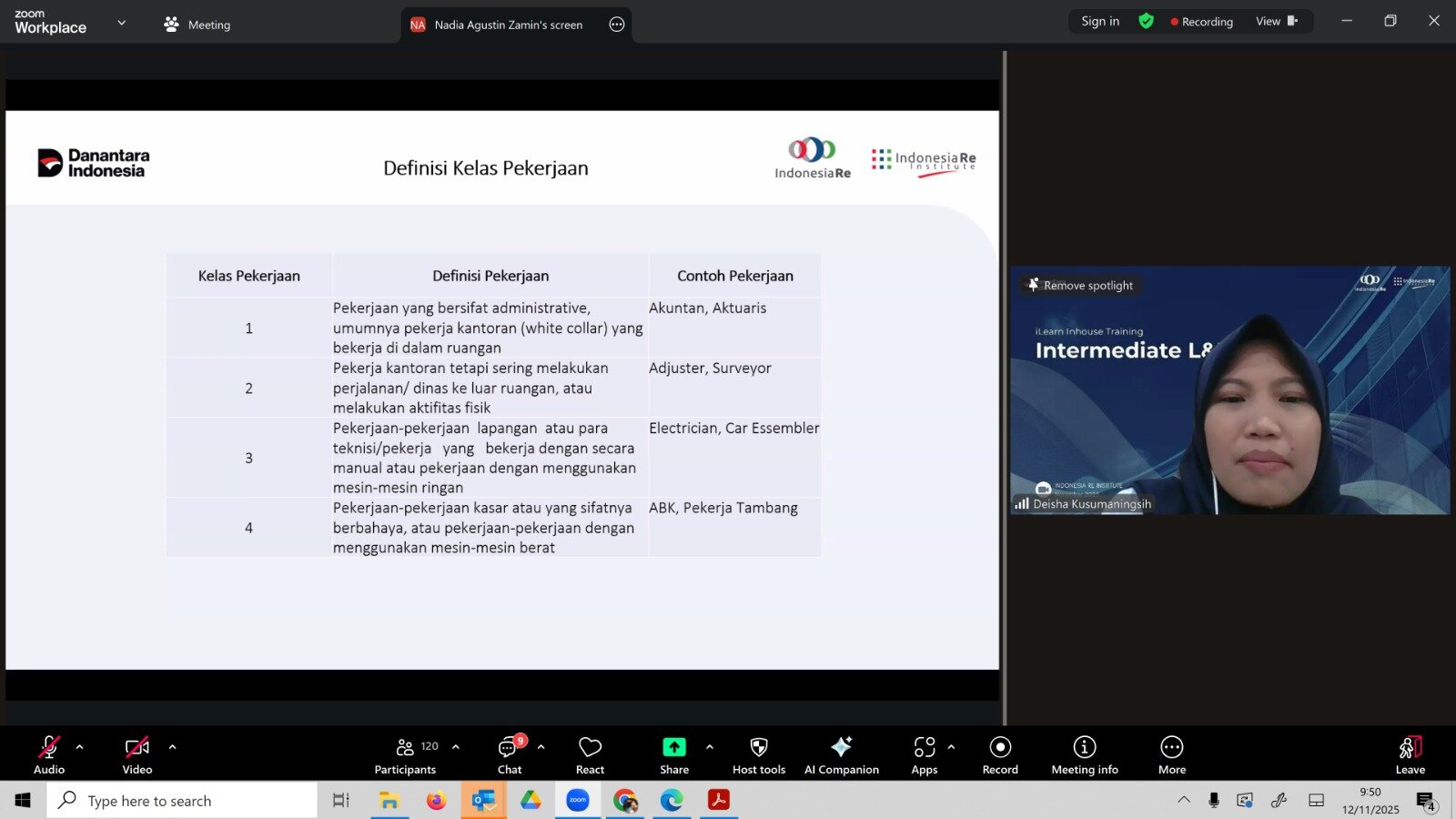Click the Sign in button
The height and width of the screenshot is (819, 1456).
tap(1100, 22)
